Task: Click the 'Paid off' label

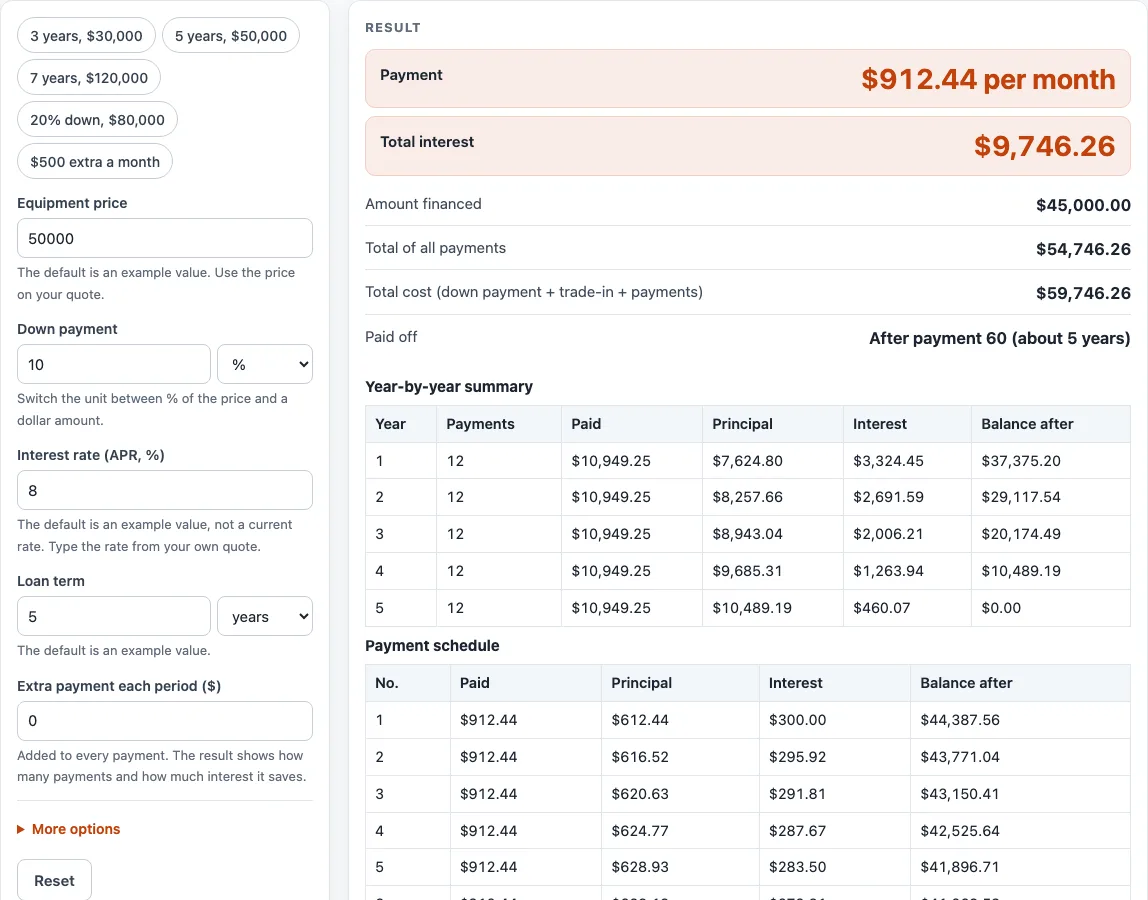Action: point(391,337)
